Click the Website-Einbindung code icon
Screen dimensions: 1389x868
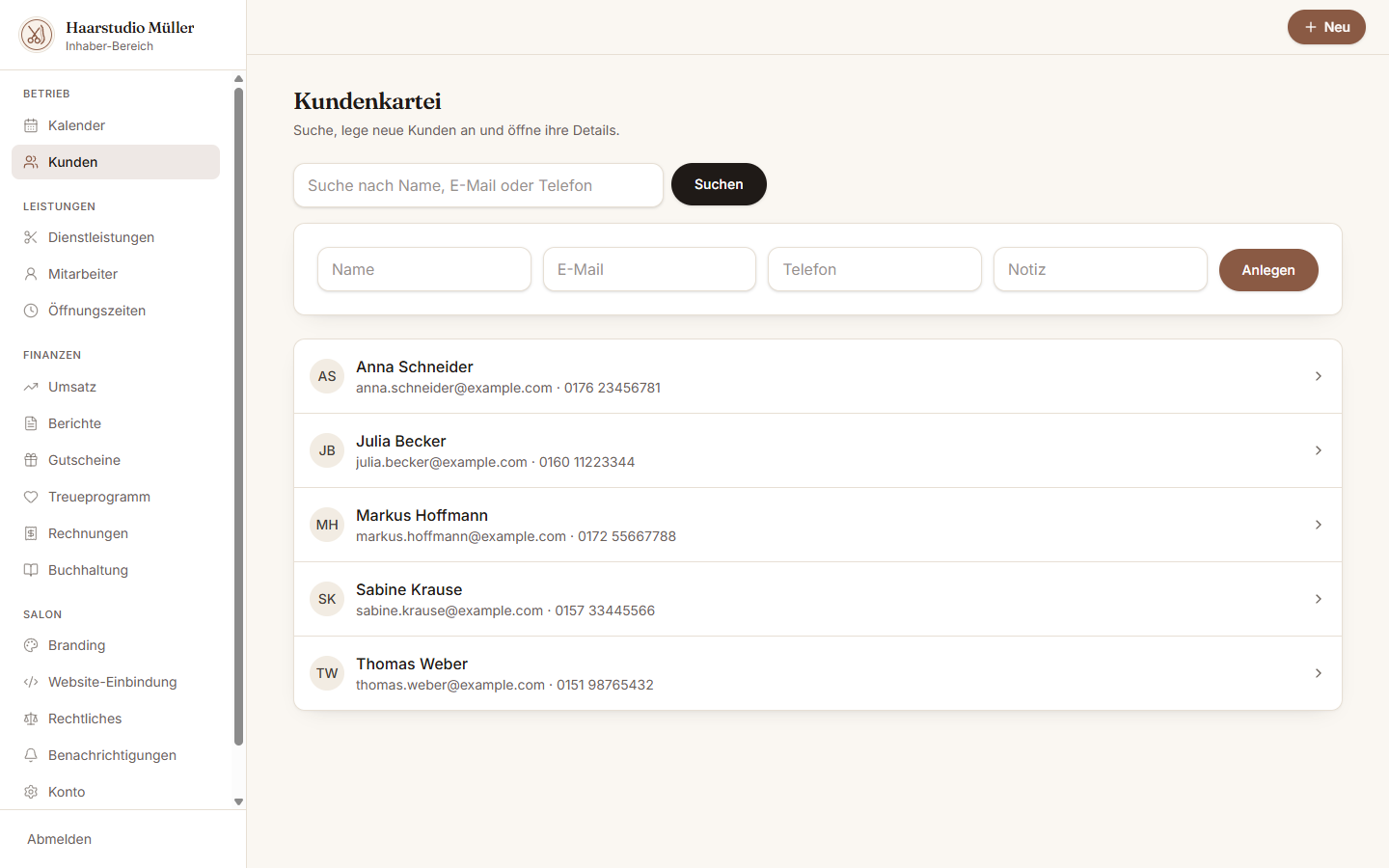point(31,682)
